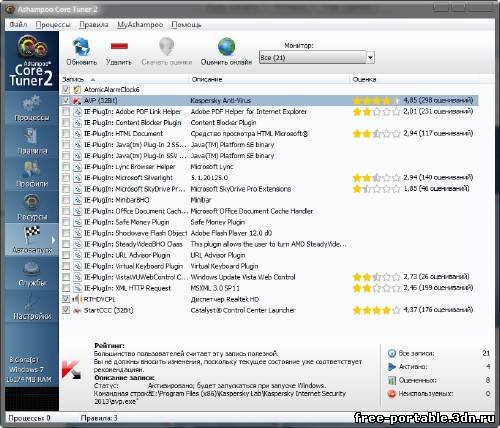Screen dimensions: 500x428
Task: Open the Монитор dropdown arrow
Action: pos(370,58)
